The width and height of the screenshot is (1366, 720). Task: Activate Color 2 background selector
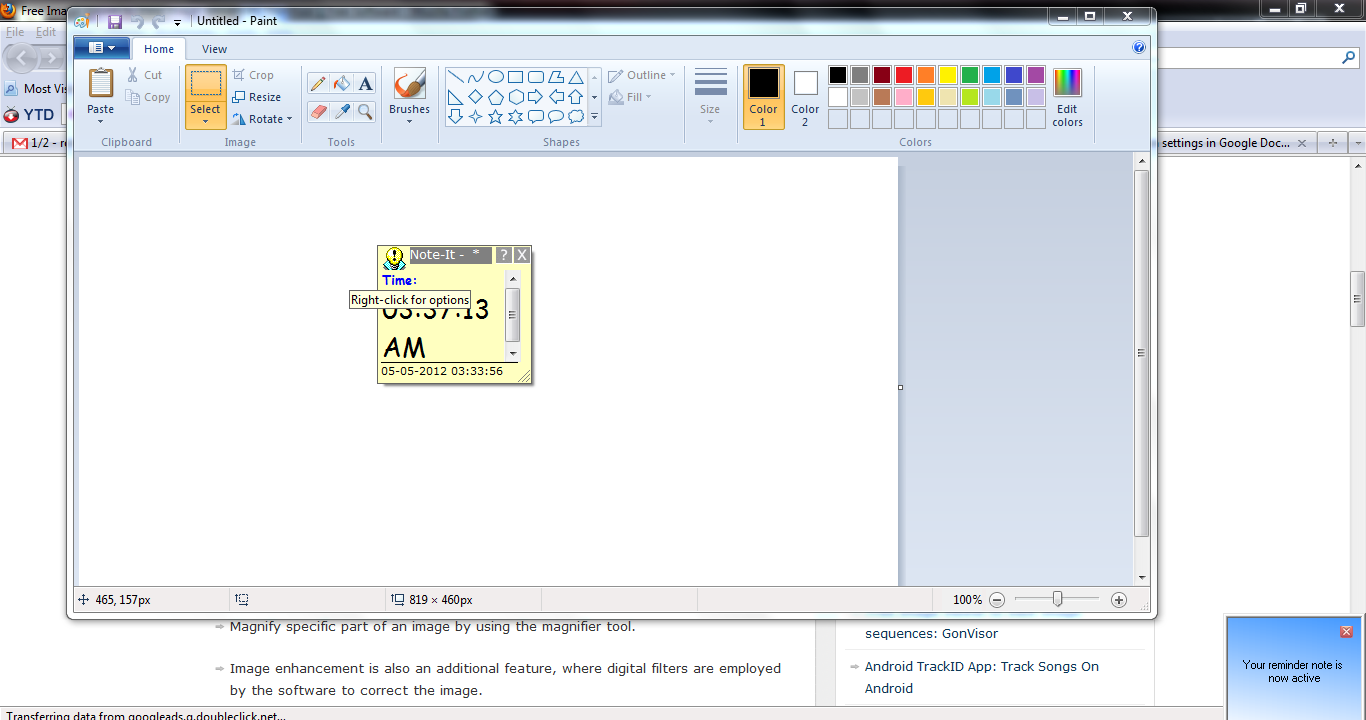point(805,97)
